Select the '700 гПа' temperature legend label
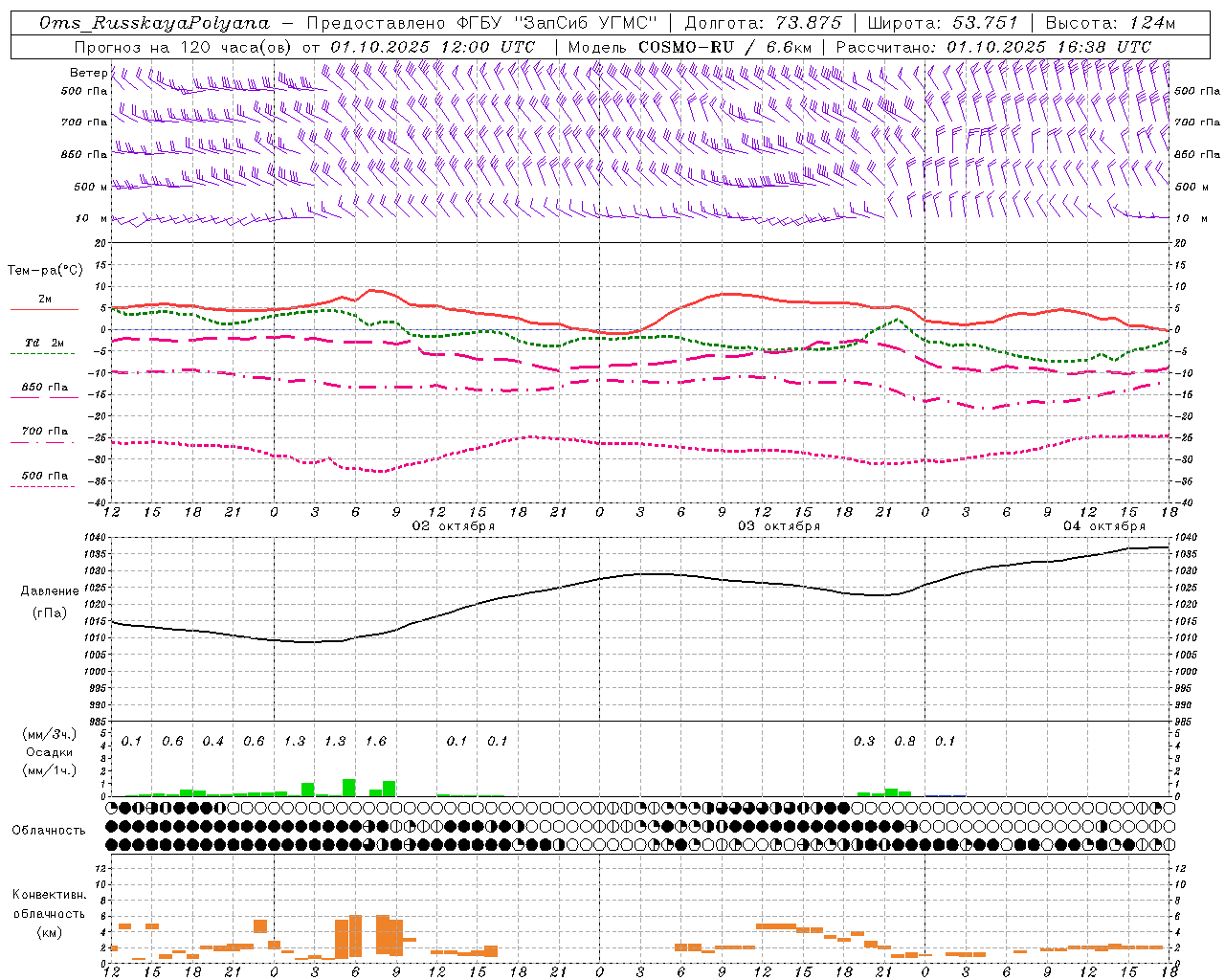 [x=45, y=432]
